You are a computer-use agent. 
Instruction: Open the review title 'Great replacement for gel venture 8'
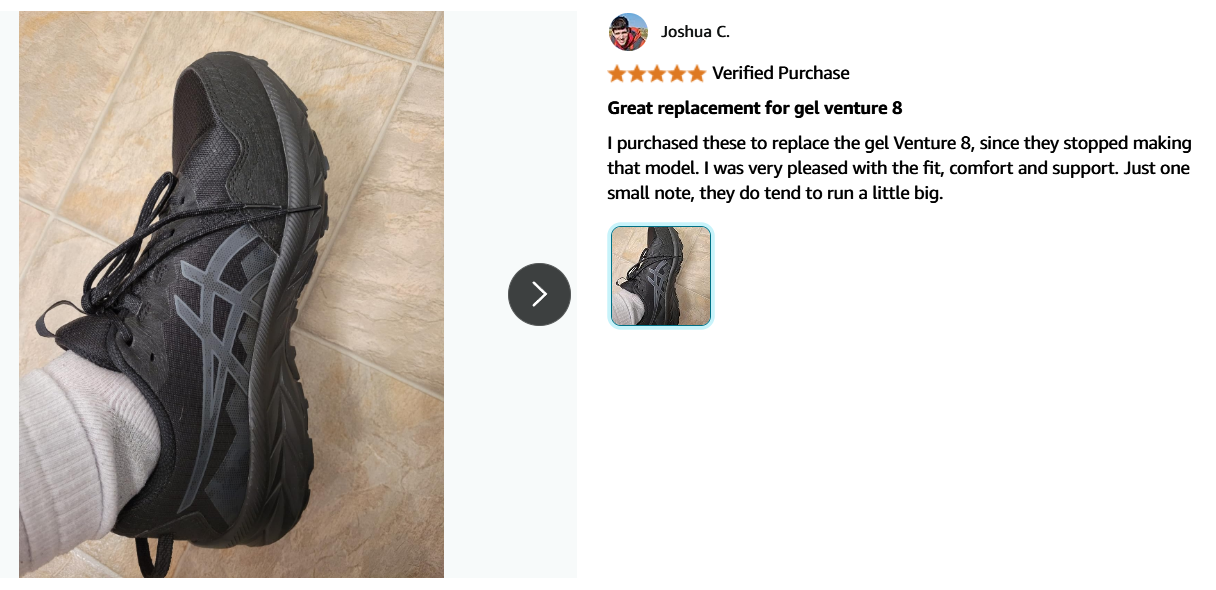click(755, 108)
